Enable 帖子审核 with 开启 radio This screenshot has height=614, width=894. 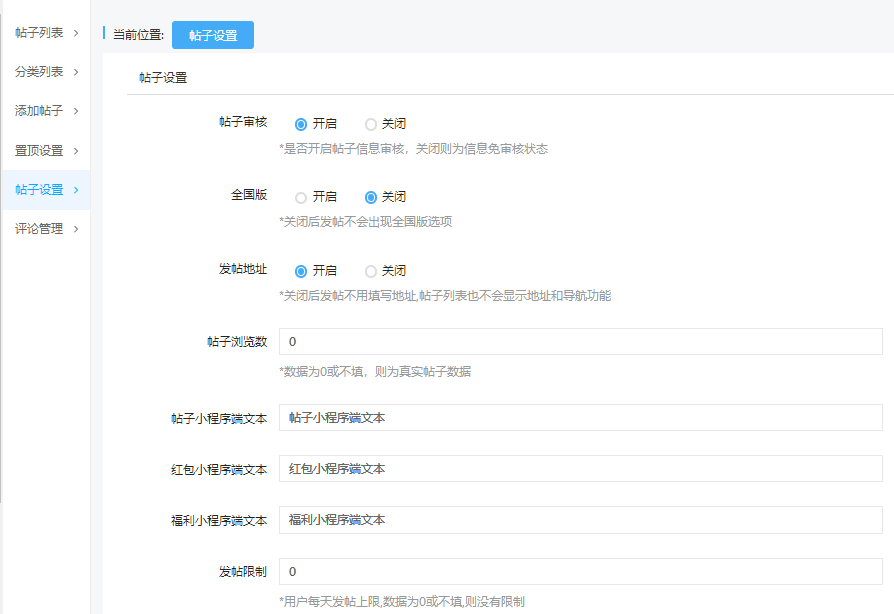tap(301, 124)
